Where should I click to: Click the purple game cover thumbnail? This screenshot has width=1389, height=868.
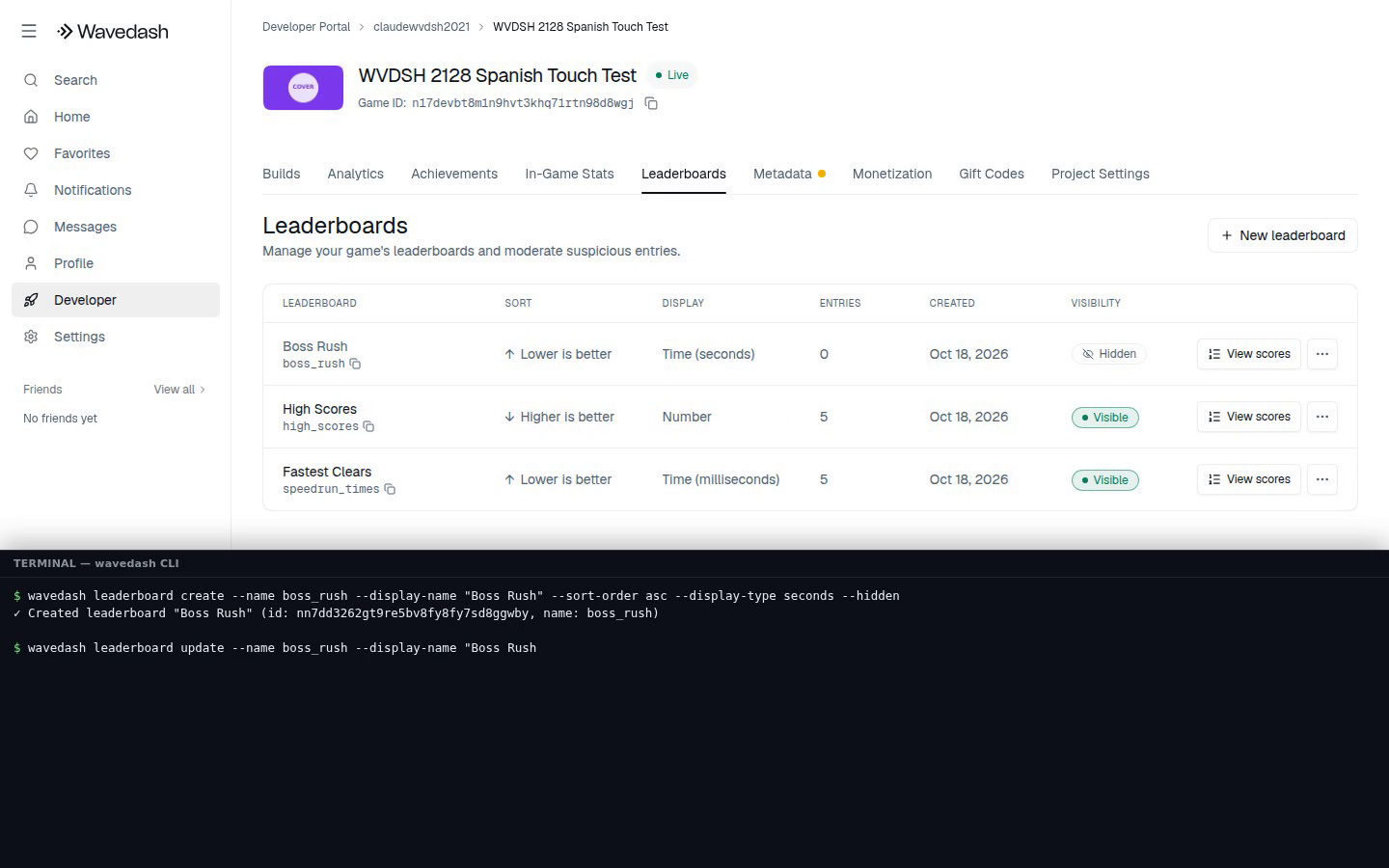tap(303, 88)
